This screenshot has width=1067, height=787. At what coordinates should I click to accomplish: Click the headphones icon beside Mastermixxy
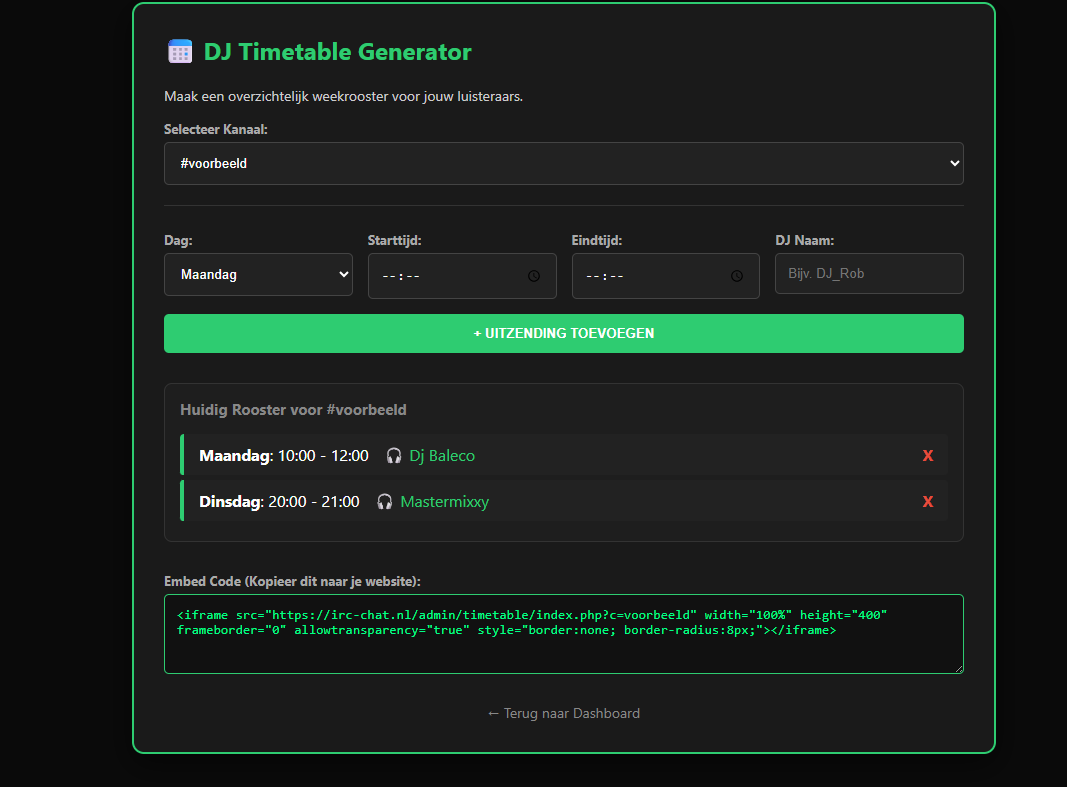pos(384,501)
